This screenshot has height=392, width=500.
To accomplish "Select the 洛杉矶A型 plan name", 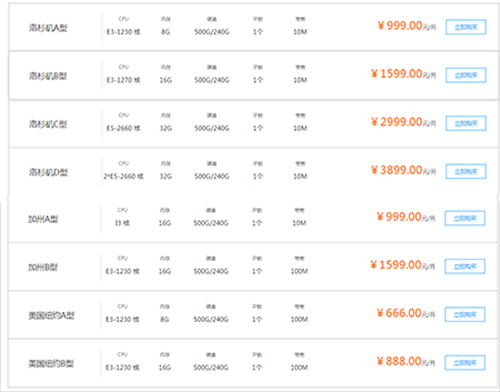I will [48, 28].
